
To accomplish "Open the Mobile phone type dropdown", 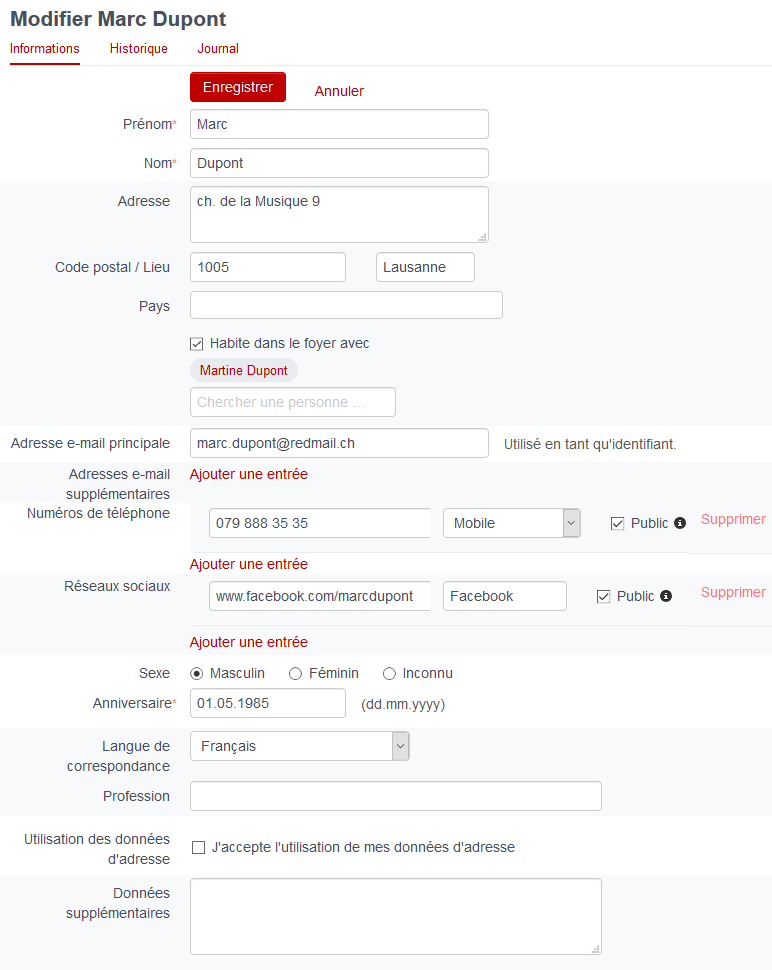I will point(512,523).
